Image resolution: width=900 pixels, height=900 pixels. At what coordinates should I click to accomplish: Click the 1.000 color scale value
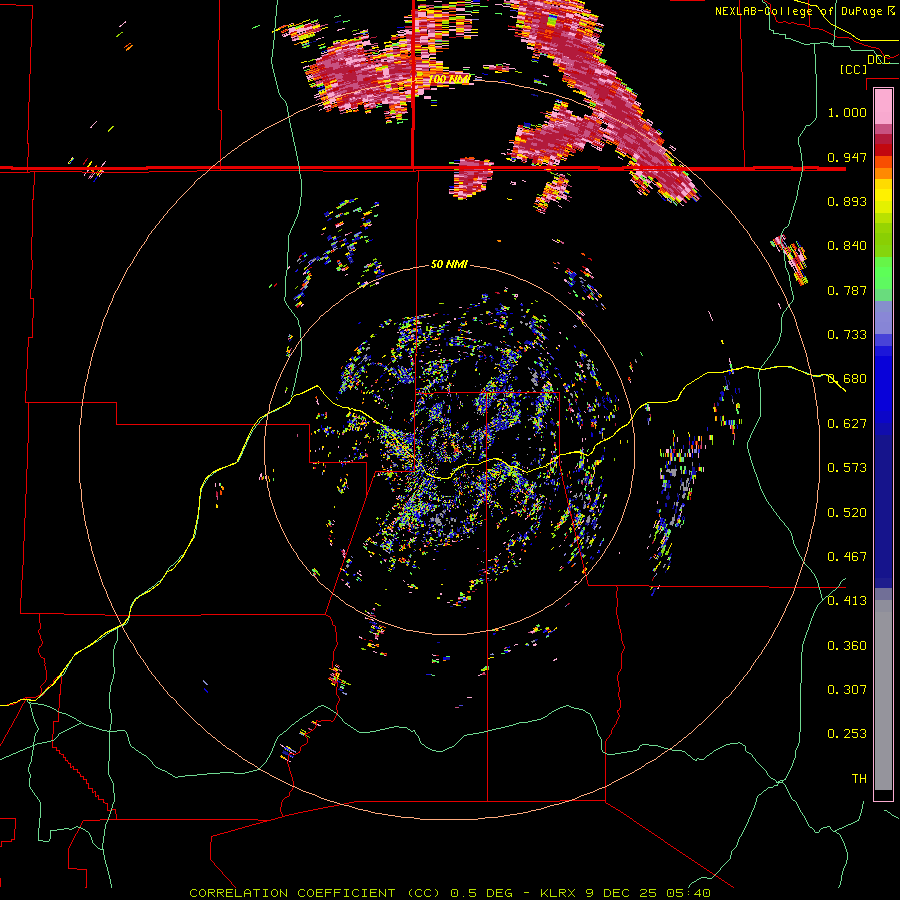coord(847,112)
